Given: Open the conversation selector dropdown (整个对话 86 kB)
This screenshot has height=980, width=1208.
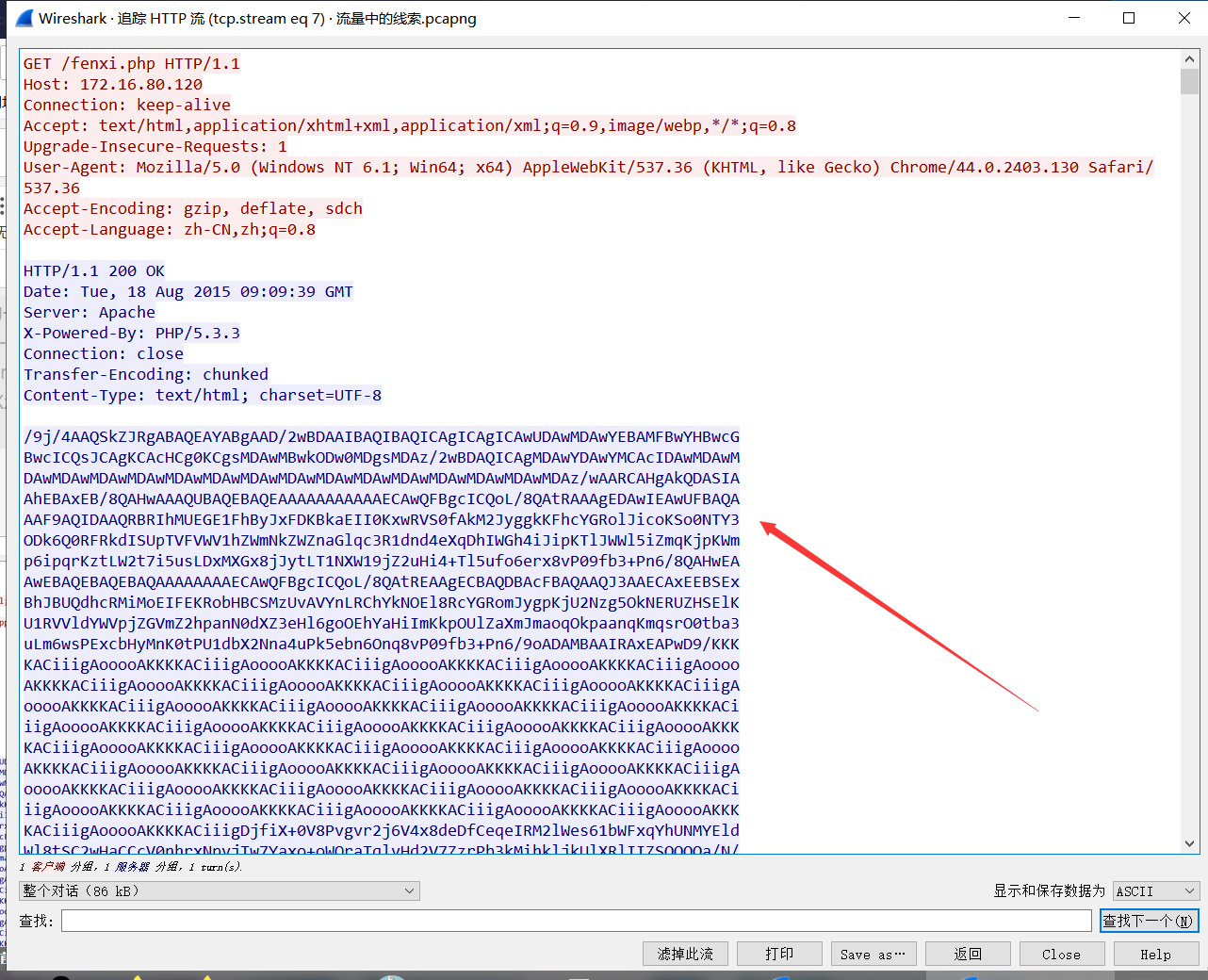Looking at the screenshot, I should [220, 890].
